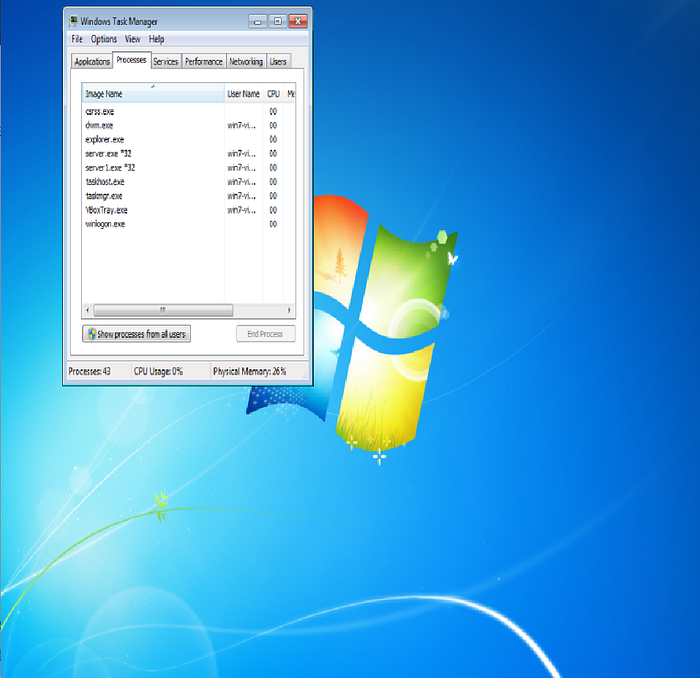Go to the Networking tab

(246, 62)
